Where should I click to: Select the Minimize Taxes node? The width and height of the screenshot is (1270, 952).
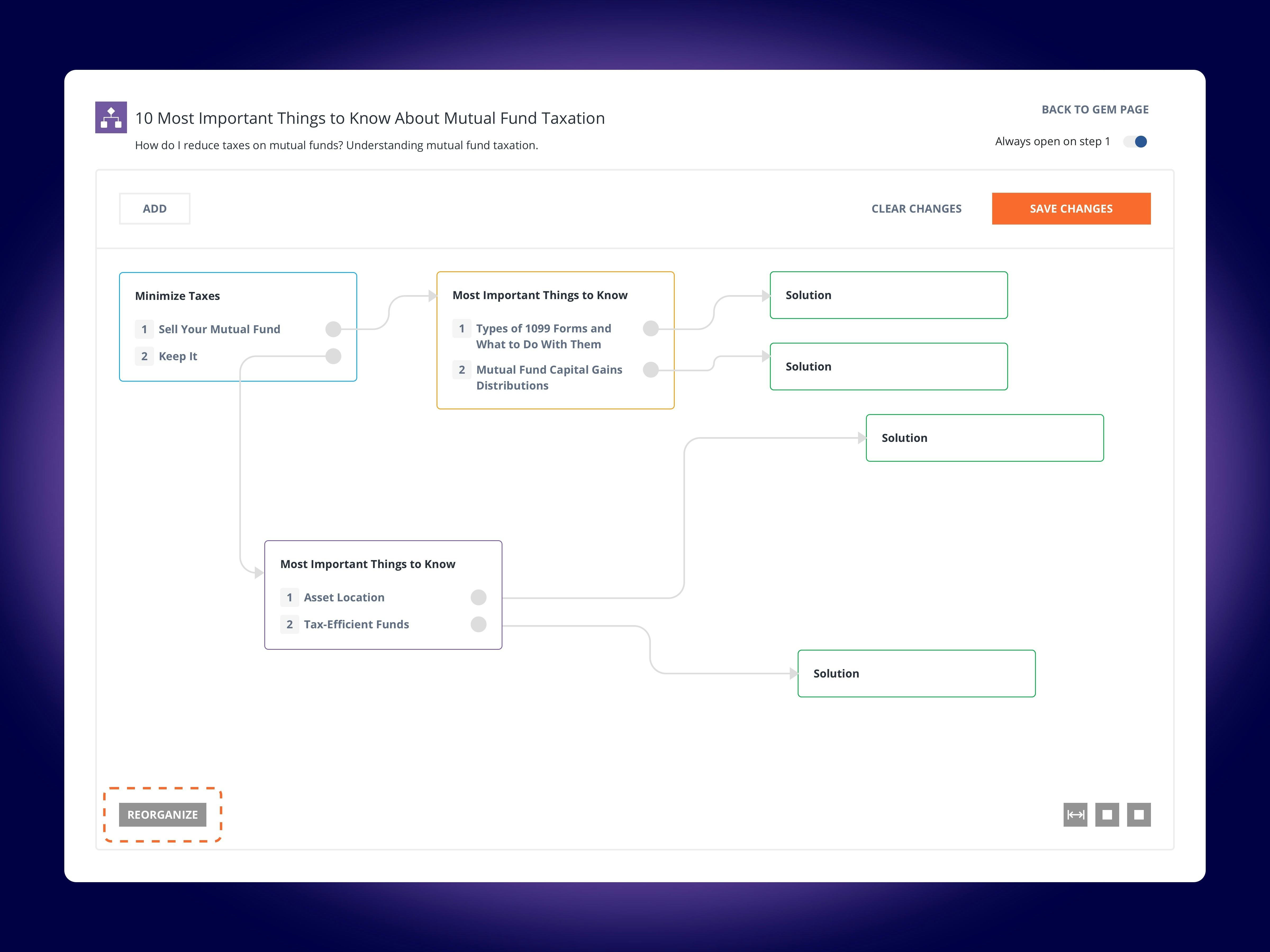point(178,296)
